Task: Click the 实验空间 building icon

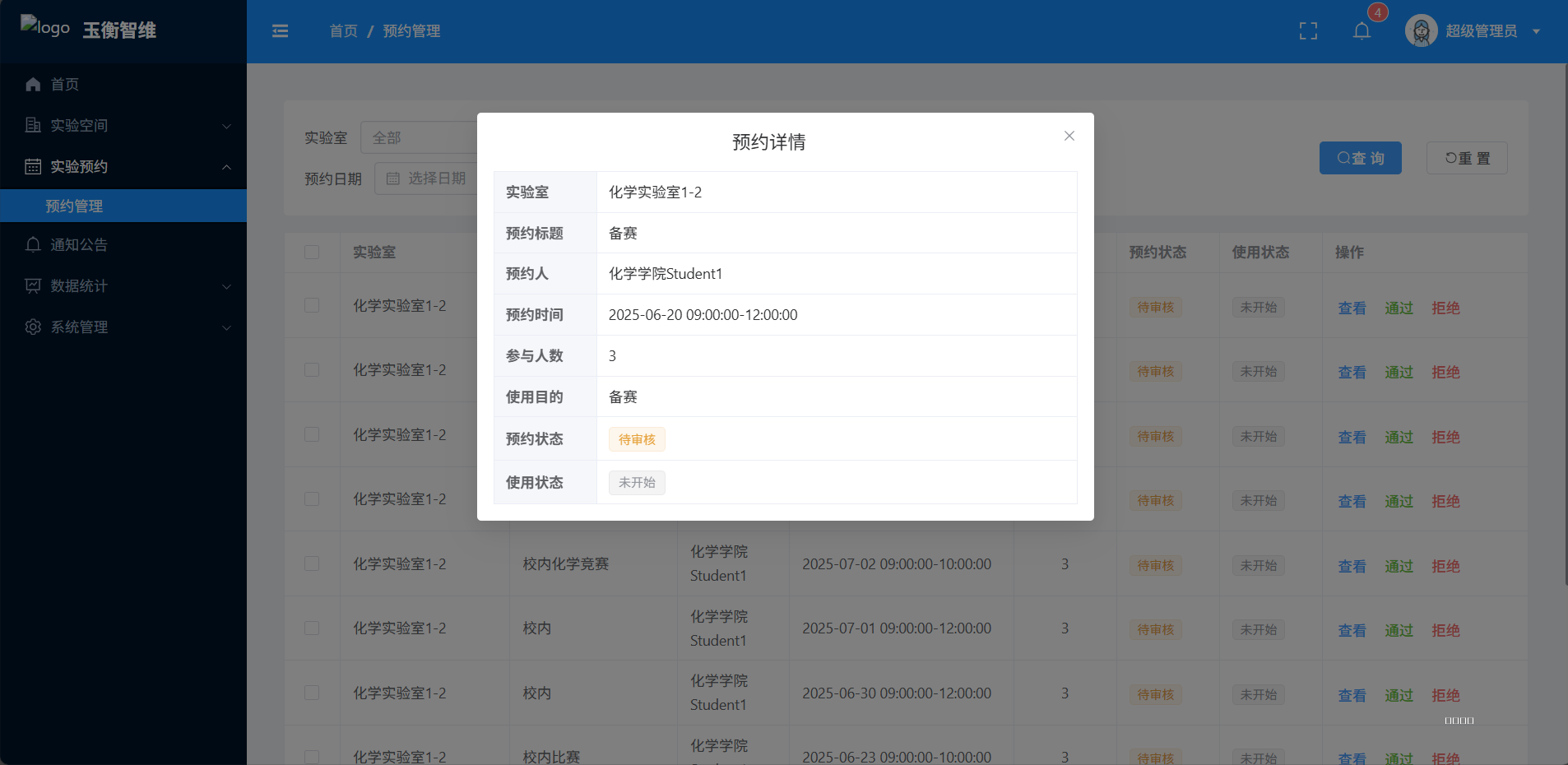Action: click(x=33, y=126)
